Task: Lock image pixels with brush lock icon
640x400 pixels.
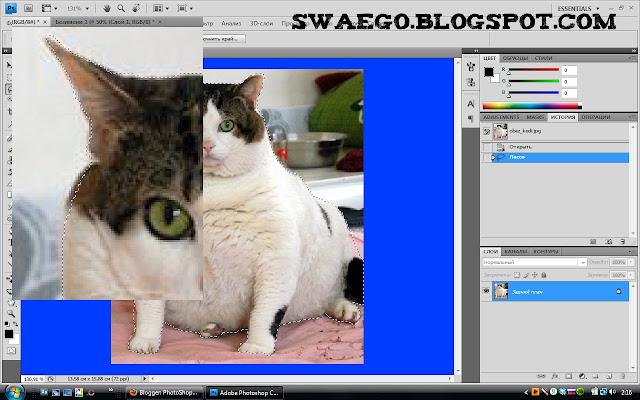Action: click(526, 275)
